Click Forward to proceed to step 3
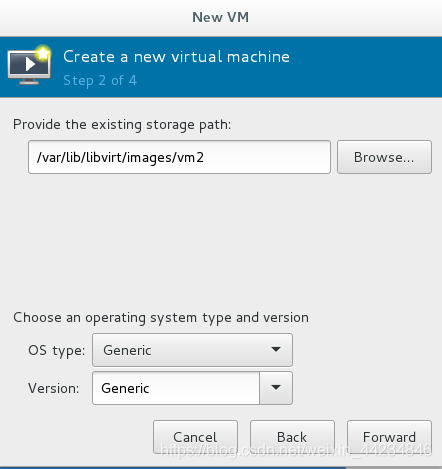This screenshot has width=442, height=469. [389, 437]
